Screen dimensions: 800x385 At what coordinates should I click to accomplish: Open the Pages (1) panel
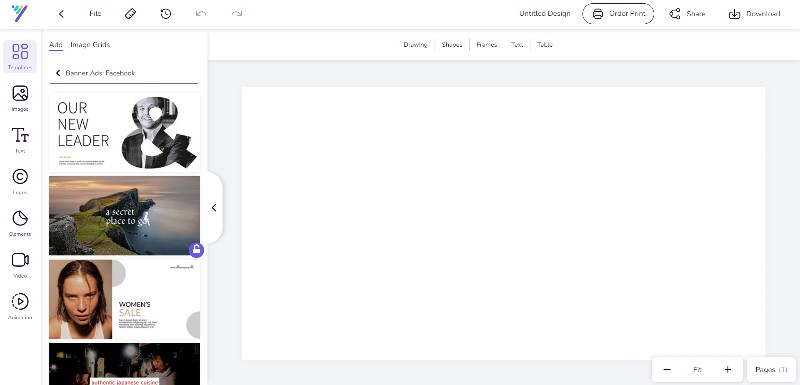tap(771, 370)
